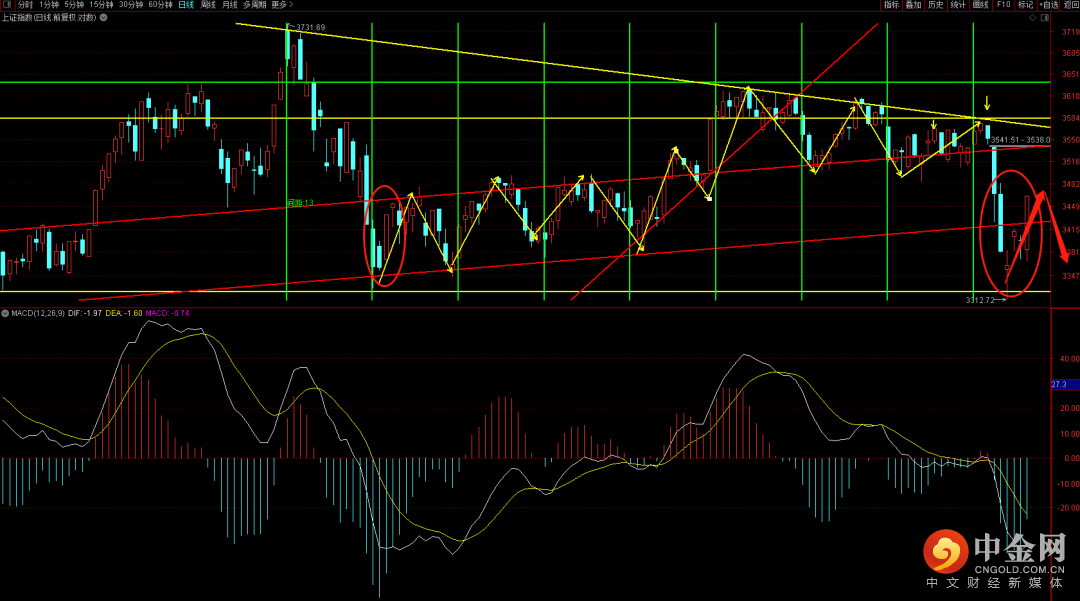Open dropdown beside 上证指数 chart title
Image resolution: width=1080 pixels, height=601 pixels.
click(103, 18)
